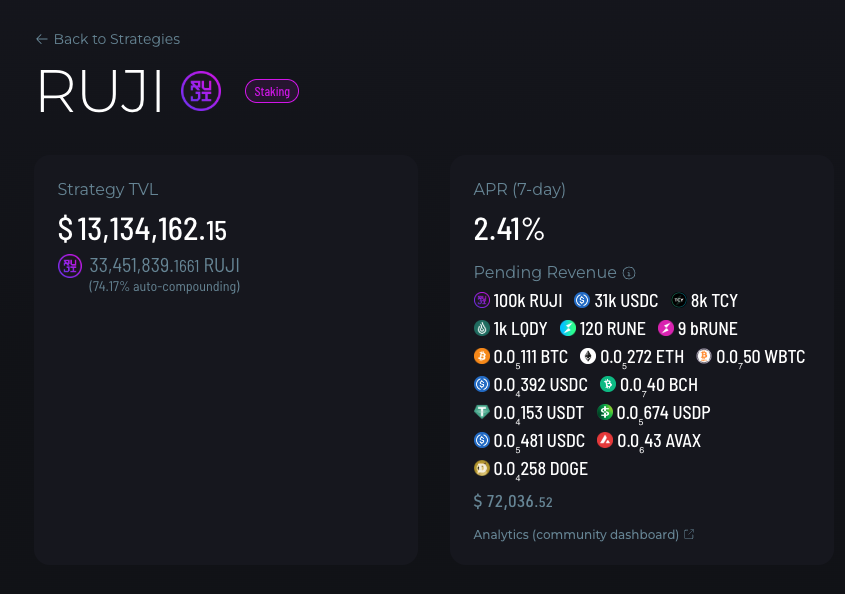Open the Pending Revenue info icon
Viewport: 845px width, 594px height.
629,273
